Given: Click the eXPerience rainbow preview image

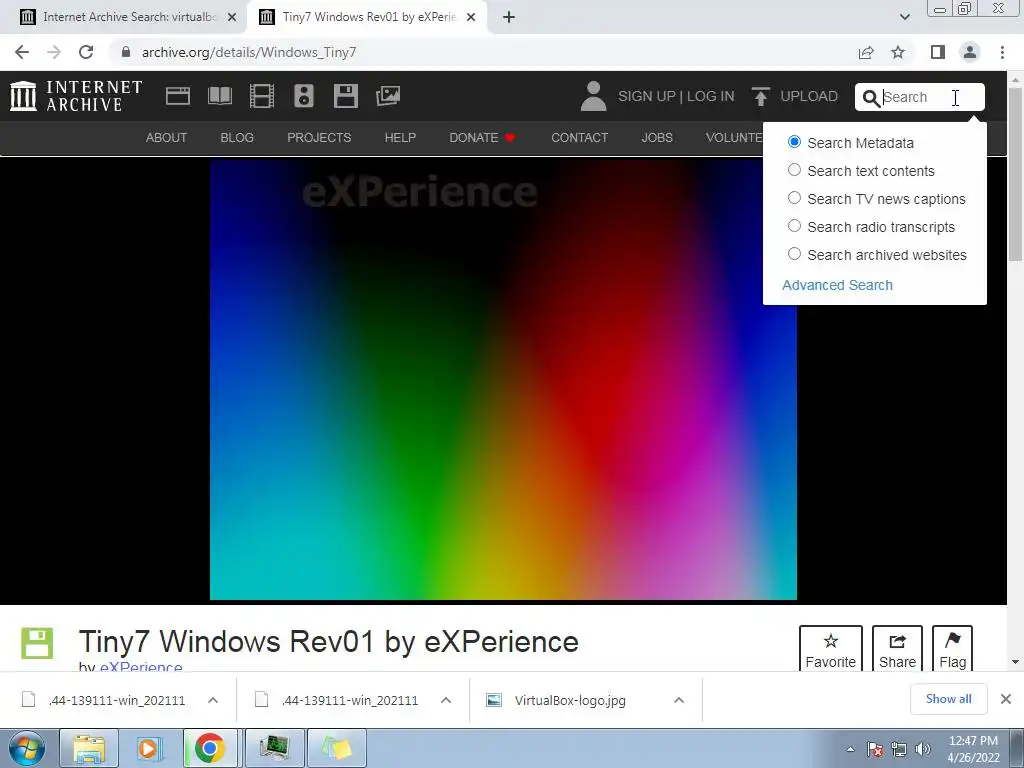Looking at the screenshot, I should (x=503, y=379).
